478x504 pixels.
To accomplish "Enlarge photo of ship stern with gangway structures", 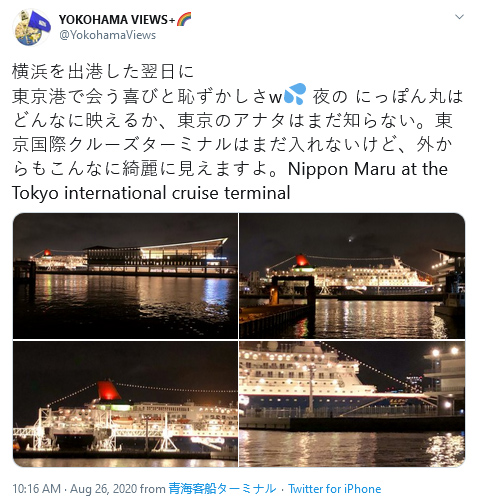I will pos(125,404).
